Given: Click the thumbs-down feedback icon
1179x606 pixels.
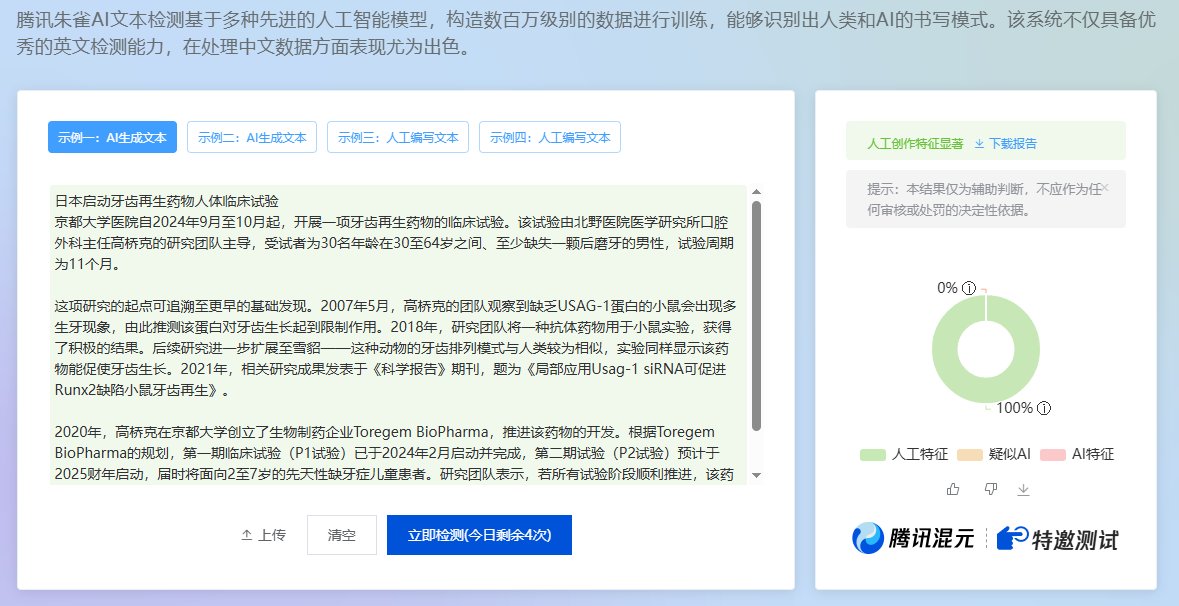Looking at the screenshot, I should 989,489.
